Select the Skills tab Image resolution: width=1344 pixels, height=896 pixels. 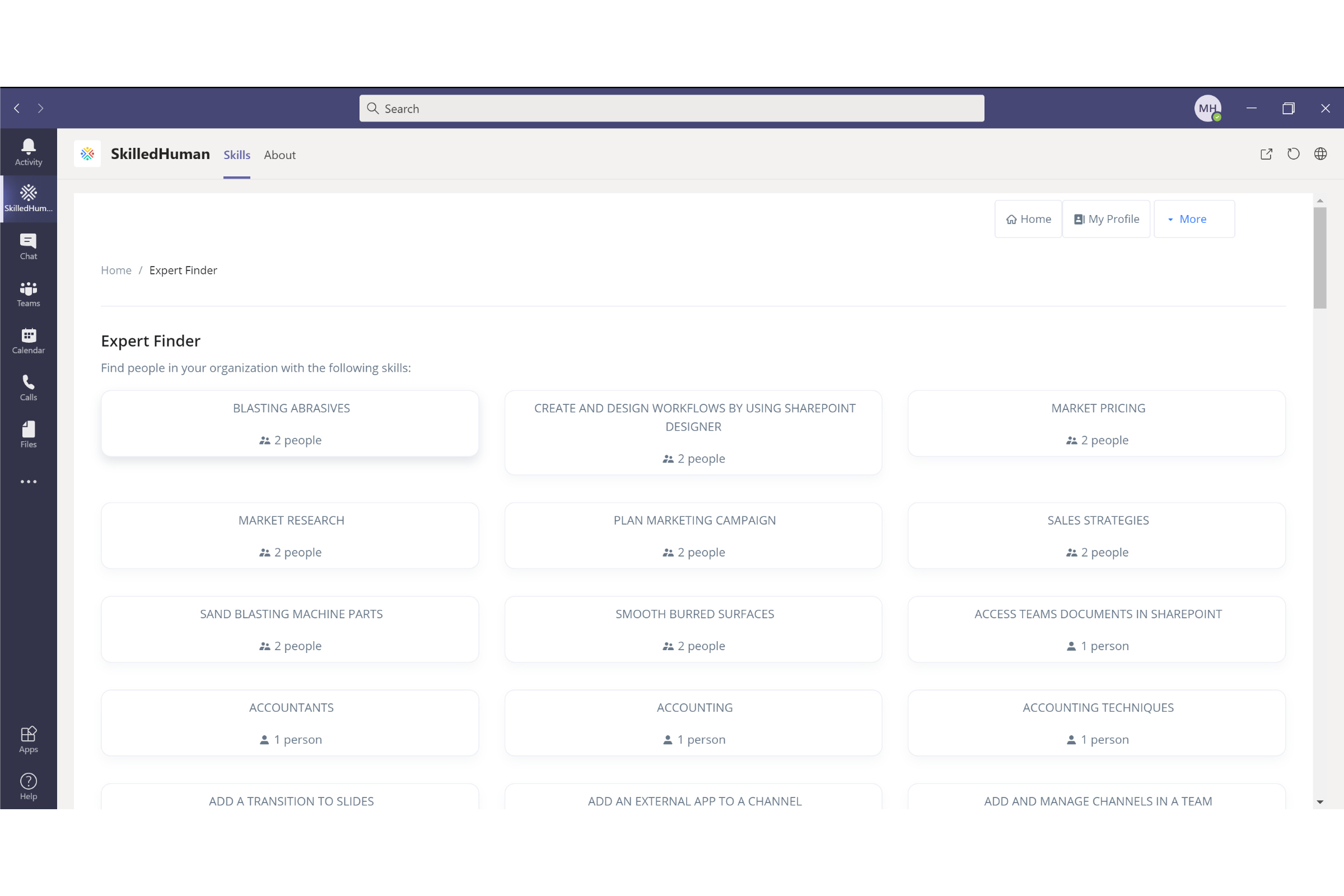(236, 155)
